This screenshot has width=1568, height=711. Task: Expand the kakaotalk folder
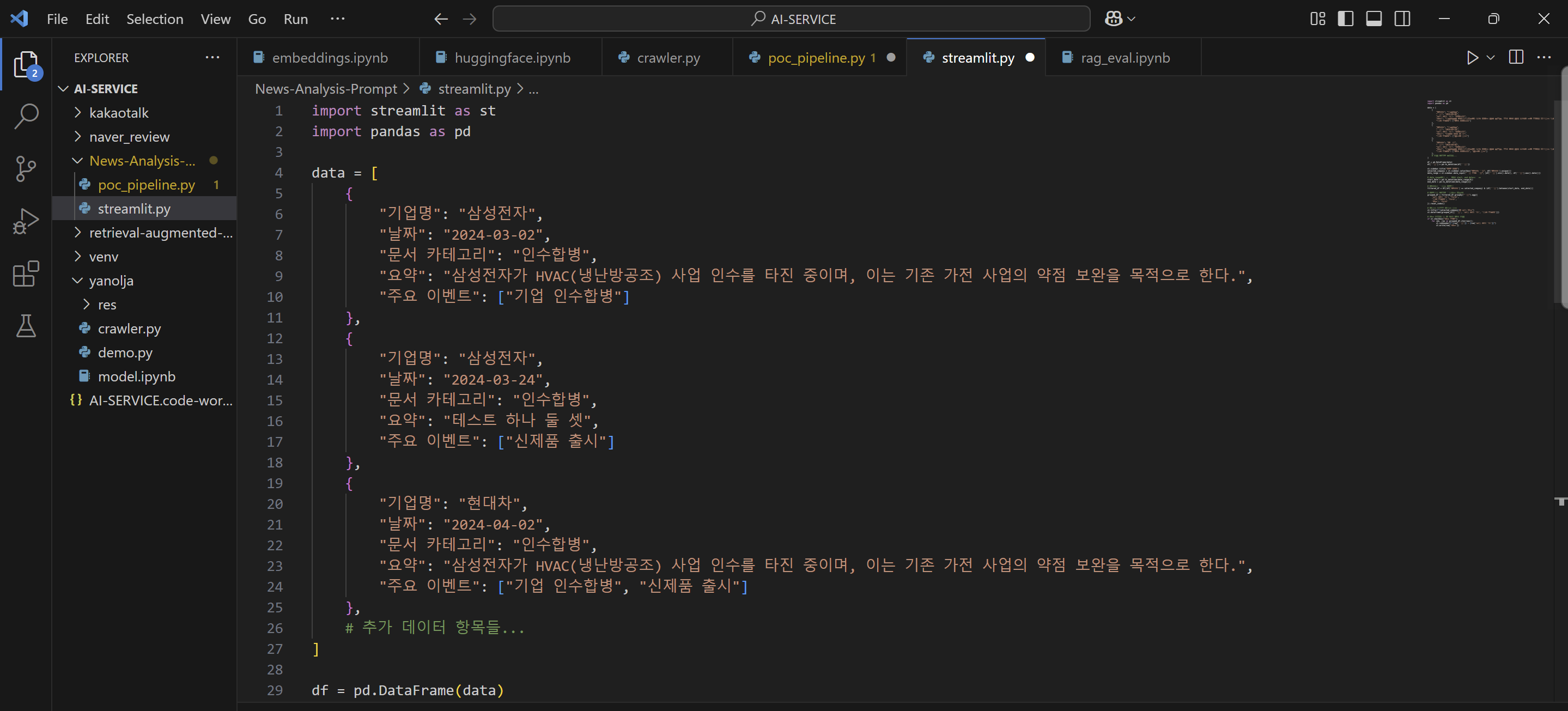[119, 113]
